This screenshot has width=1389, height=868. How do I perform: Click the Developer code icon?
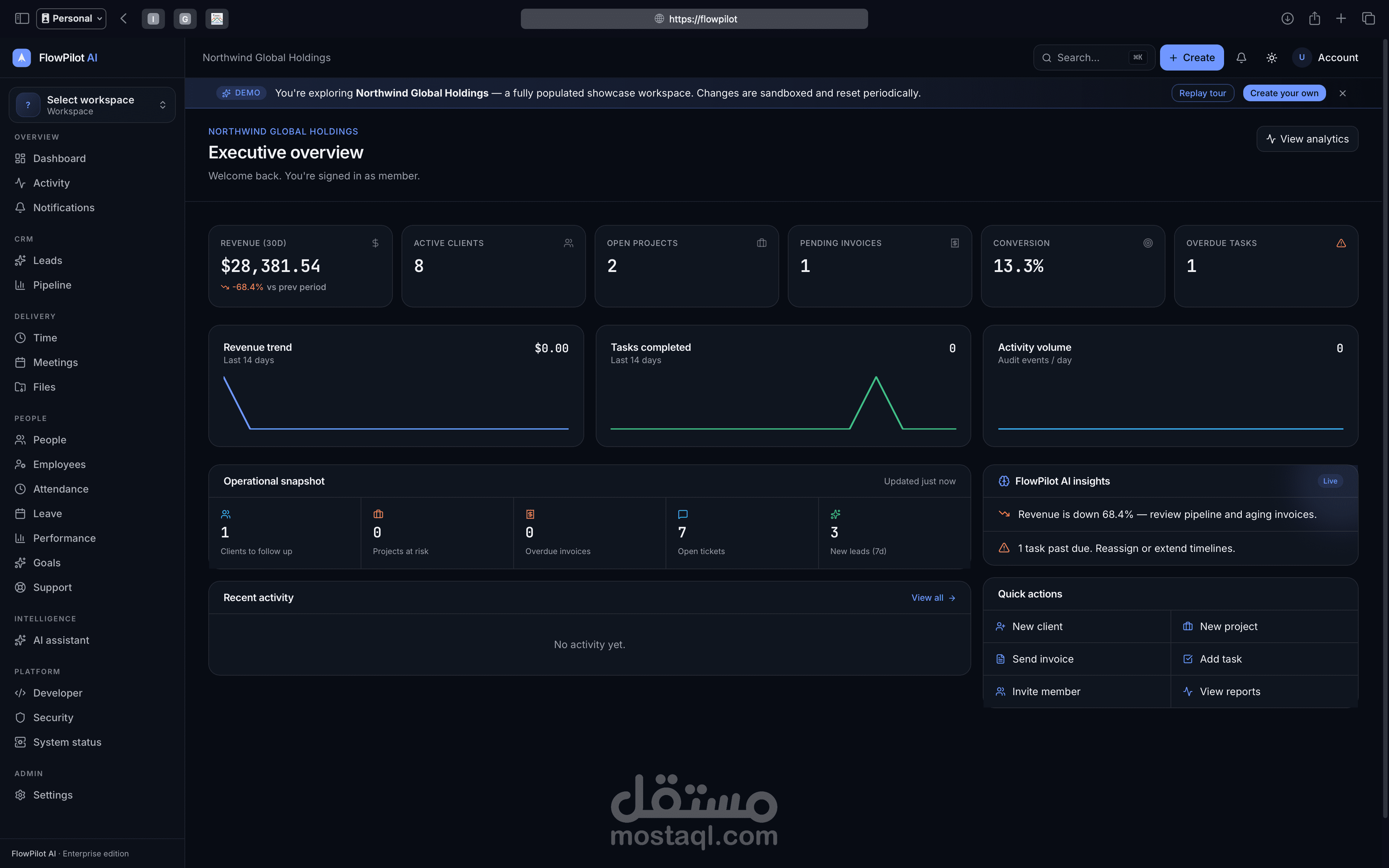pos(20,693)
